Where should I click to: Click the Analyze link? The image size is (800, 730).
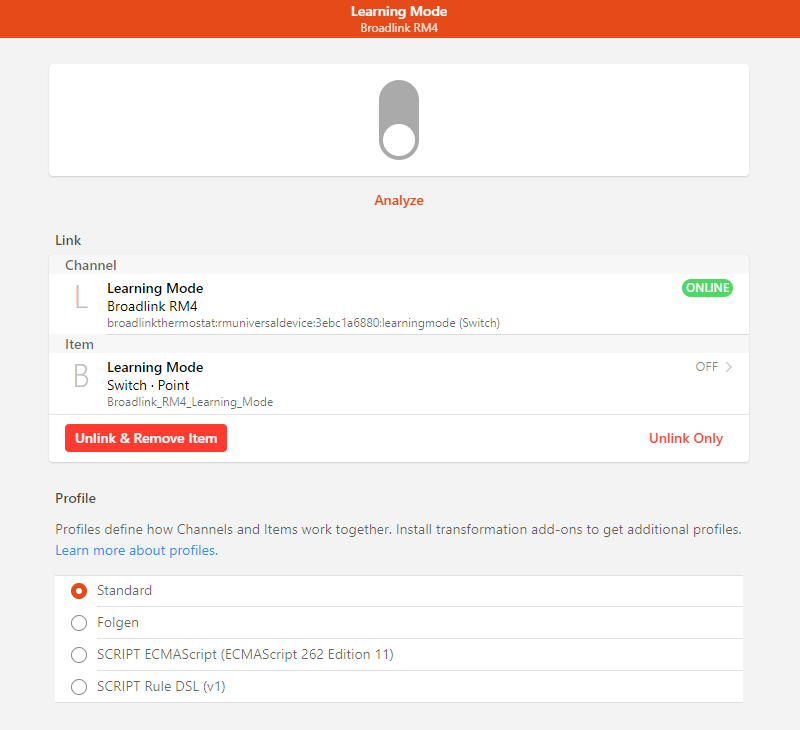[399, 200]
